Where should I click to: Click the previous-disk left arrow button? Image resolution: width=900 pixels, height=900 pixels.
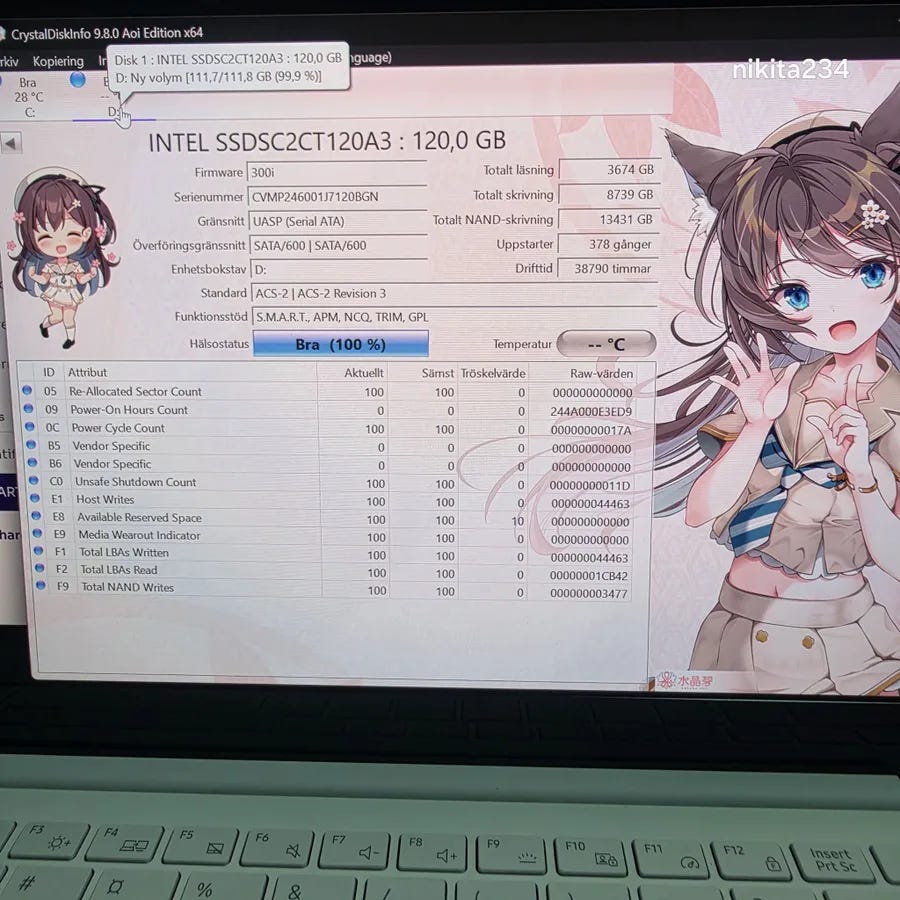[10, 143]
